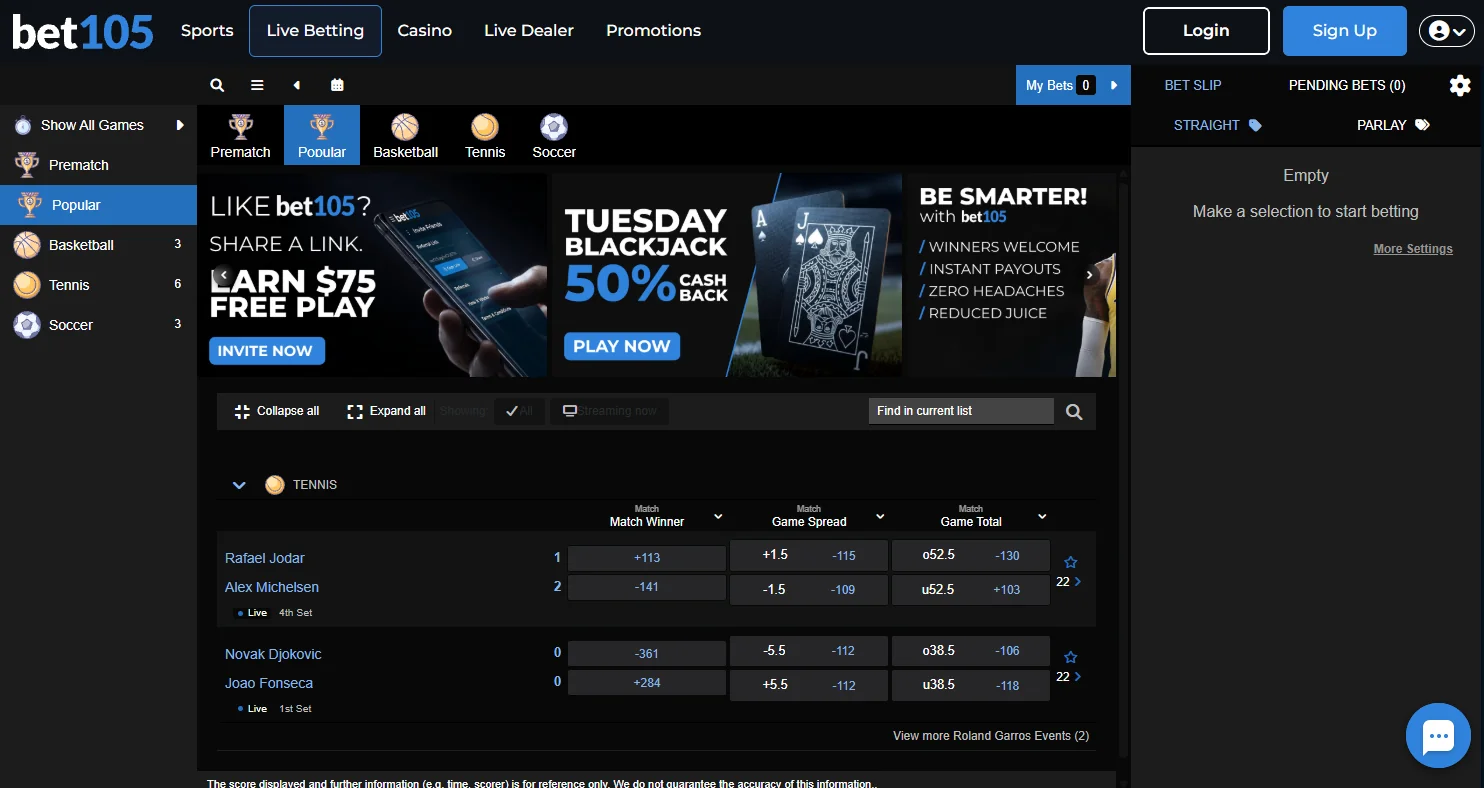Collapse the TENNIS section chevron

(239, 485)
